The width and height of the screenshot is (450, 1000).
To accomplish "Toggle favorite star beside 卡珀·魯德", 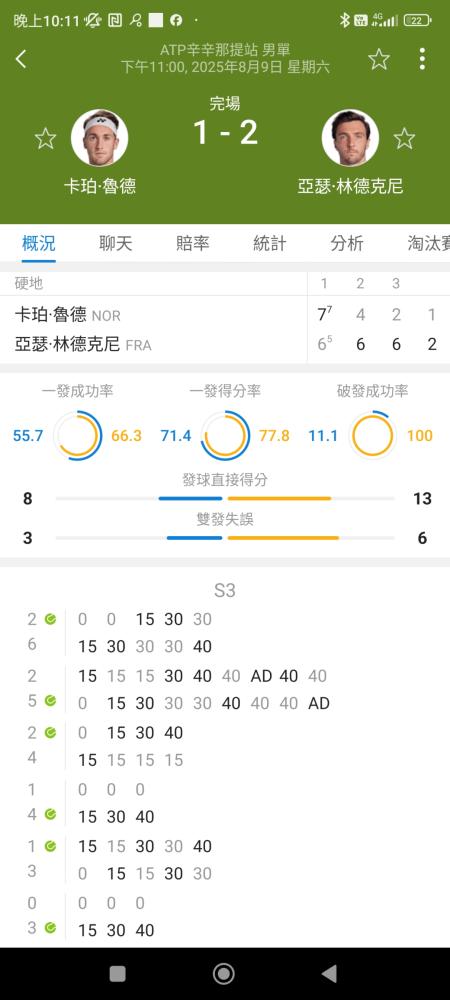I will [45, 138].
